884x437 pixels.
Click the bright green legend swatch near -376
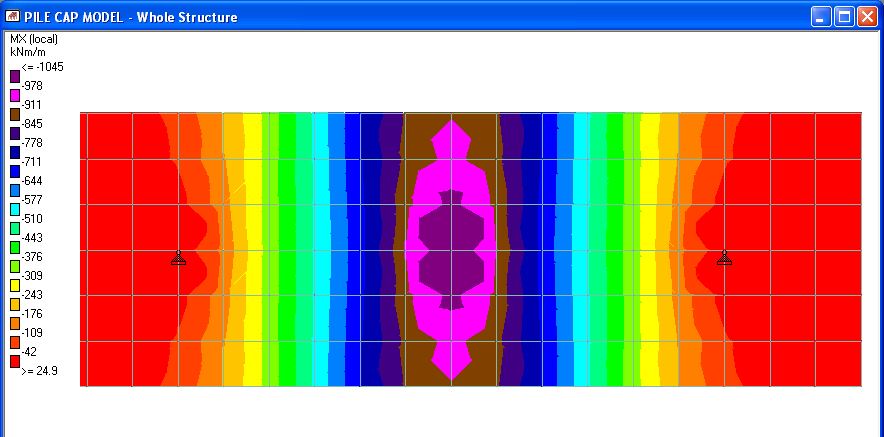click(15, 248)
